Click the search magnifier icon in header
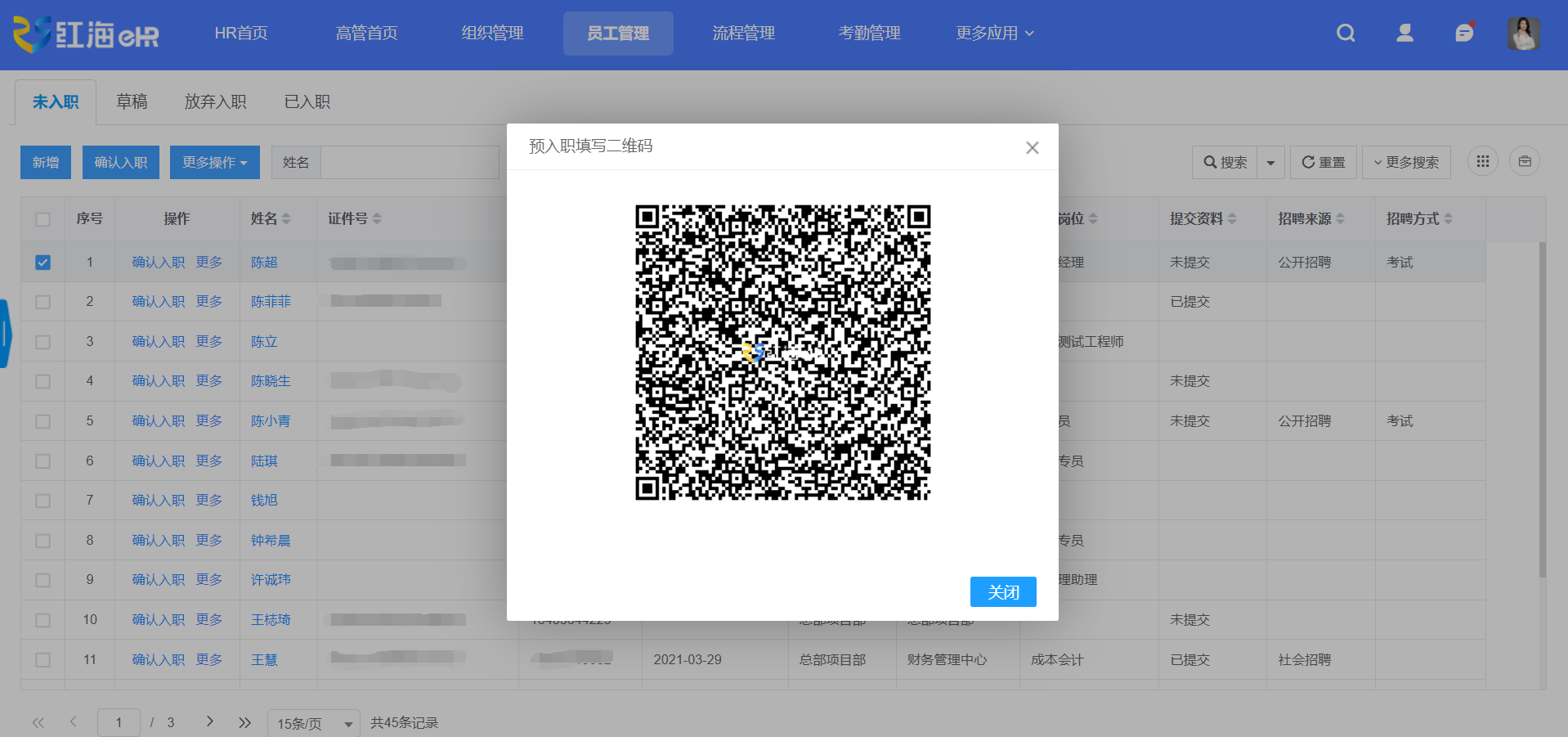This screenshot has width=1568, height=737. (1346, 33)
